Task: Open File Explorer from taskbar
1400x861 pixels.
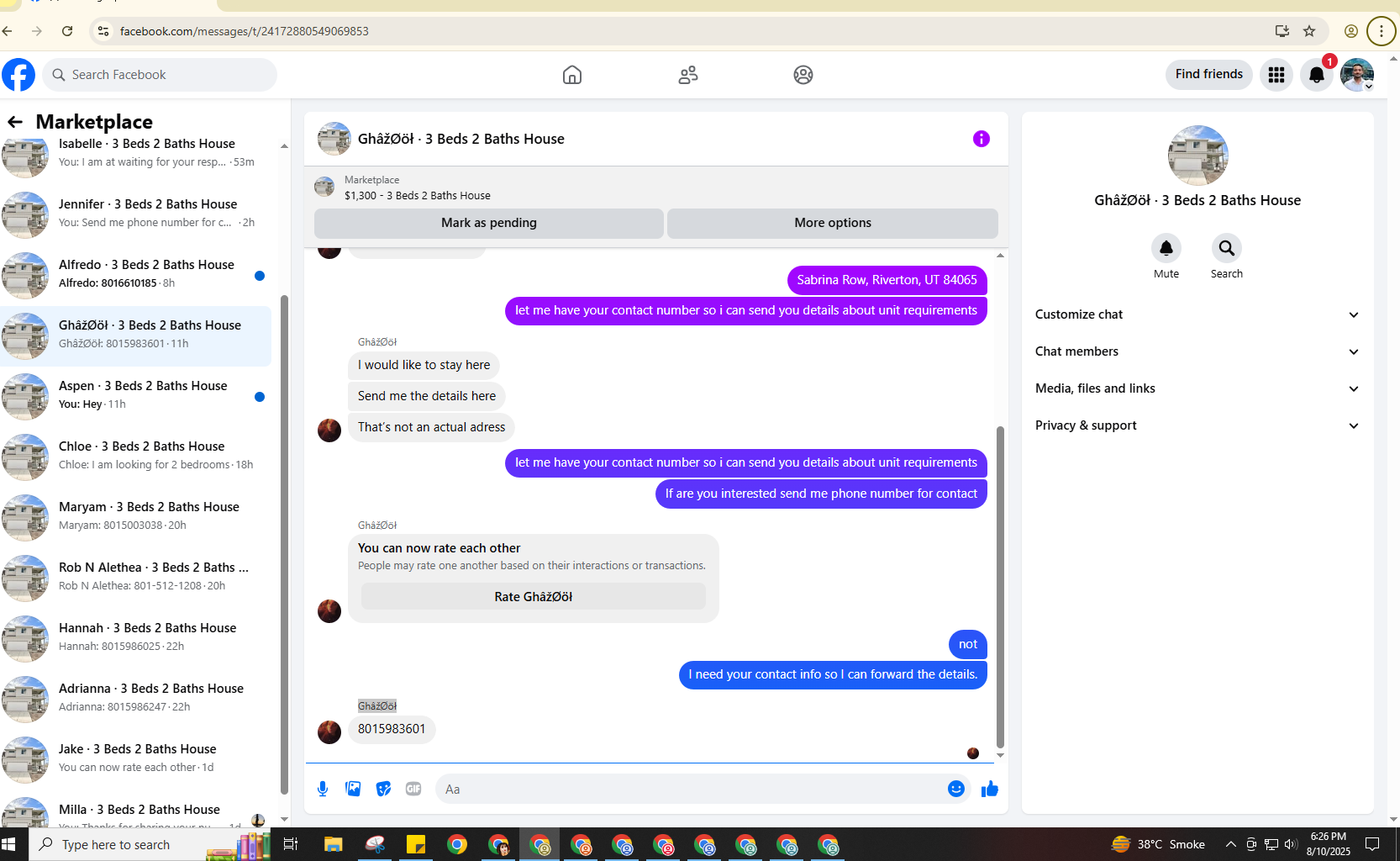Action: click(x=334, y=844)
